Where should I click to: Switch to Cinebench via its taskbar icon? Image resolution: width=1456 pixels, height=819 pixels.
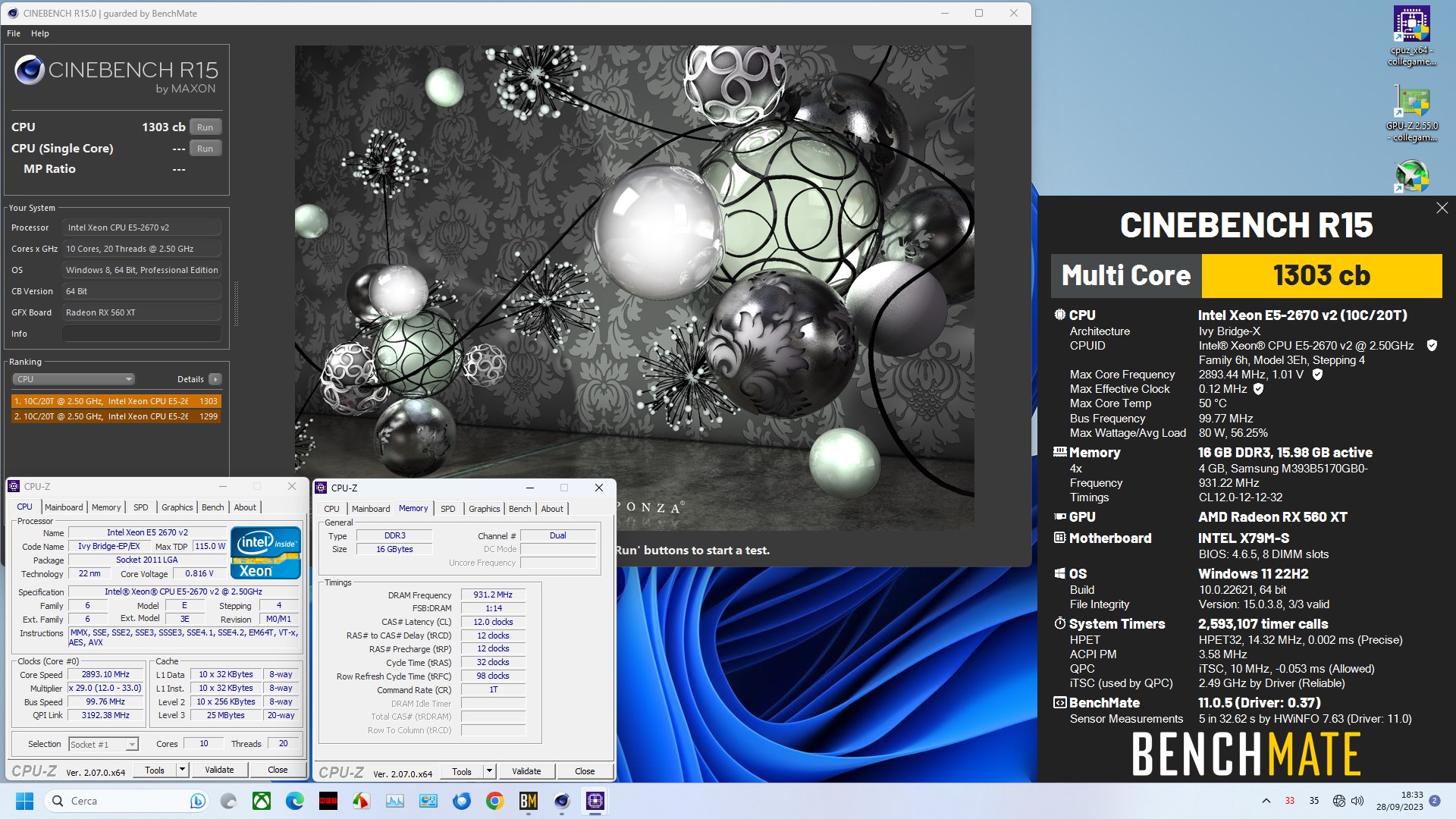coord(562,801)
